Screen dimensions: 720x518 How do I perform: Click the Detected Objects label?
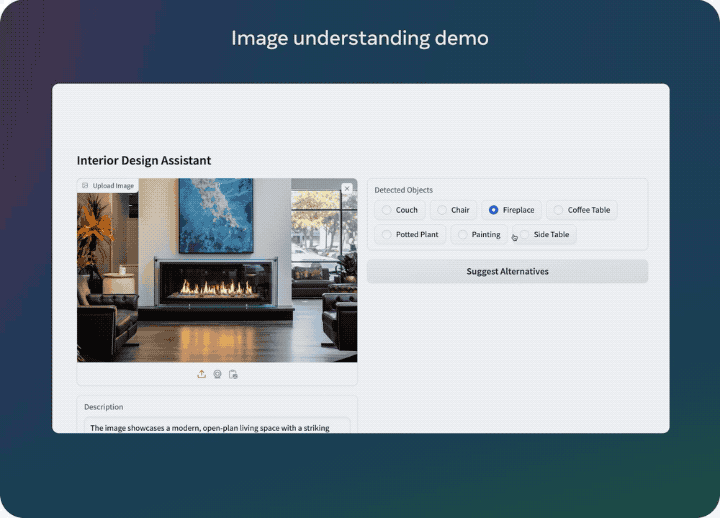tap(403, 190)
